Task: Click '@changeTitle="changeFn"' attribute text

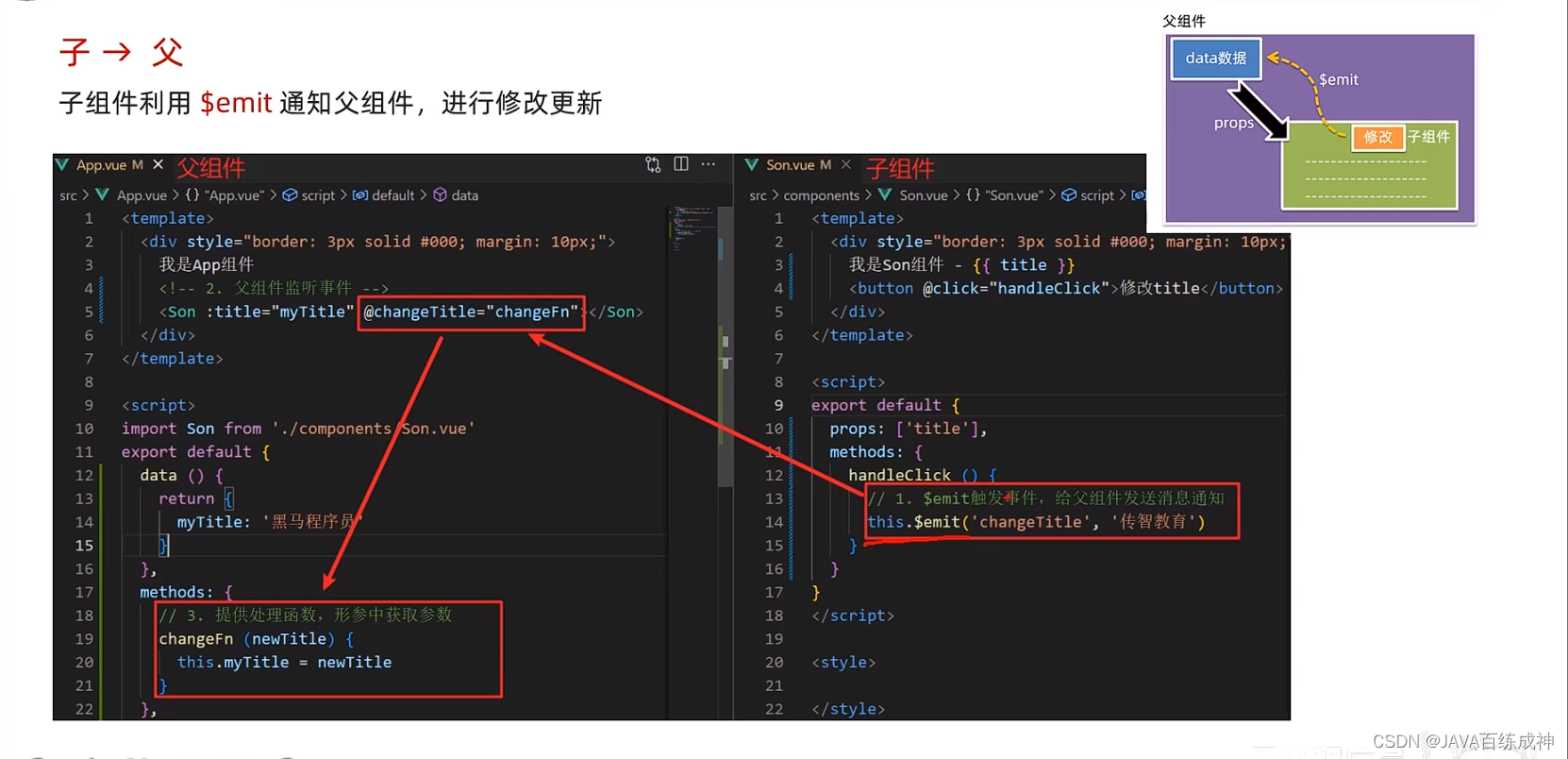Action: (x=471, y=312)
